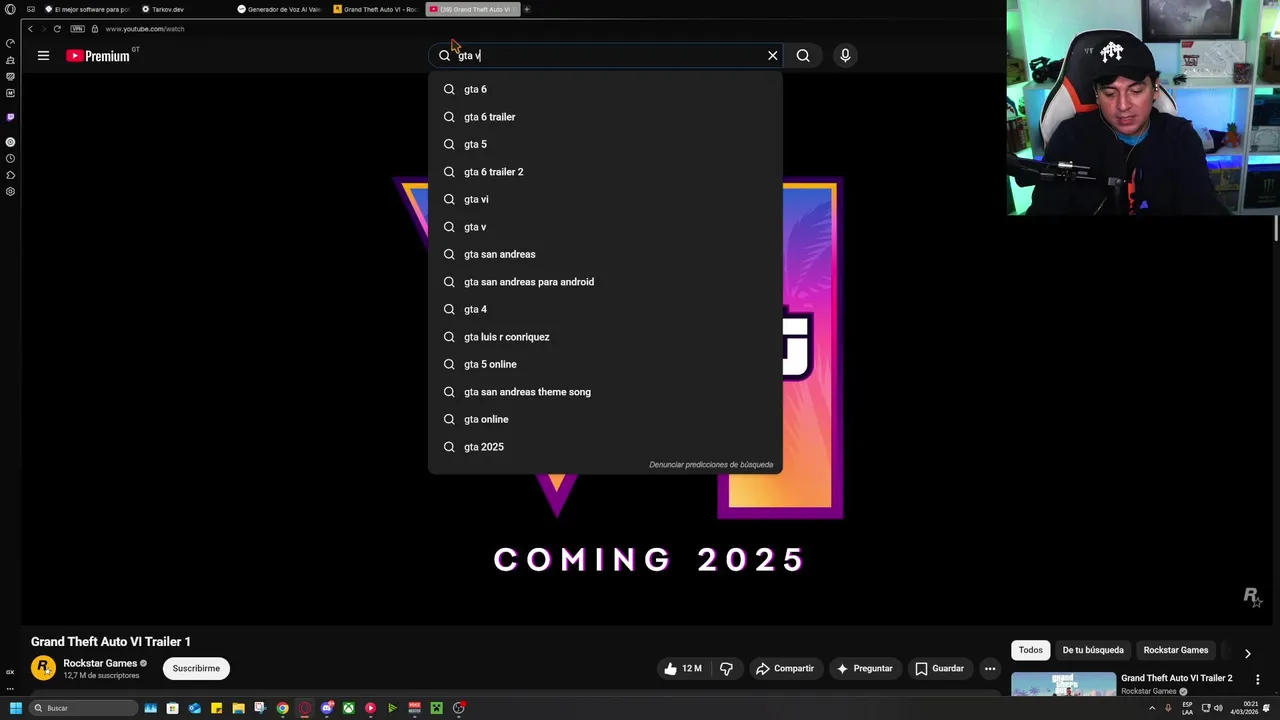Pick 'gta san andreas para android' suggestion

click(x=605, y=282)
